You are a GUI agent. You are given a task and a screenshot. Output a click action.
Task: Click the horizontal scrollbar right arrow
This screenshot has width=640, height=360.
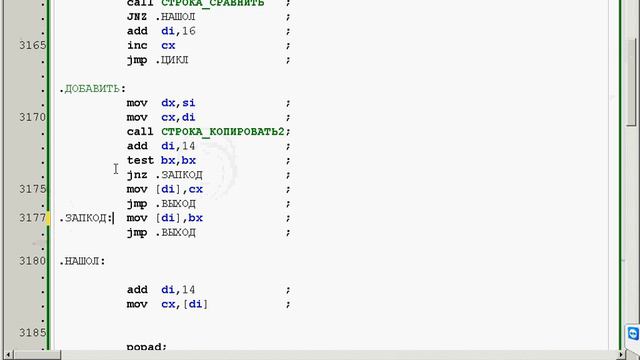(x=621, y=355)
